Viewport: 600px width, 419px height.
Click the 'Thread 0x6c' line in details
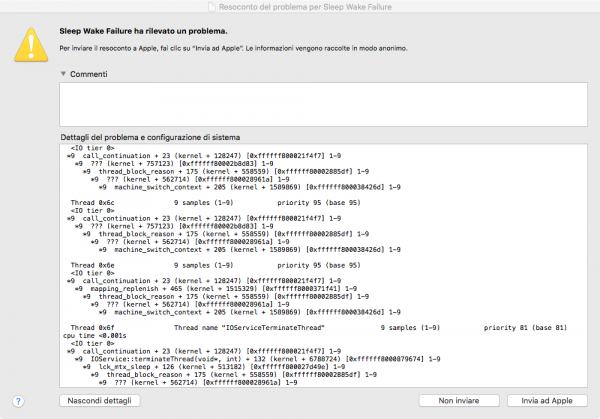coord(215,203)
